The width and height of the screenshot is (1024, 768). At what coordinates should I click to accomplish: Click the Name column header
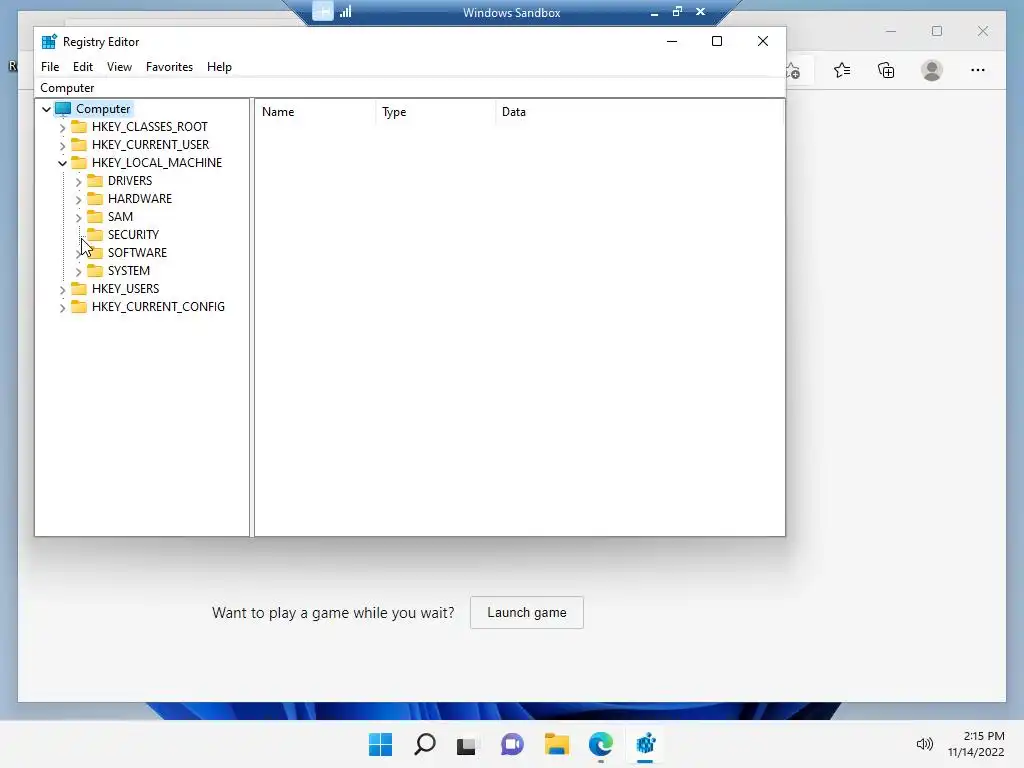coord(315,112)
